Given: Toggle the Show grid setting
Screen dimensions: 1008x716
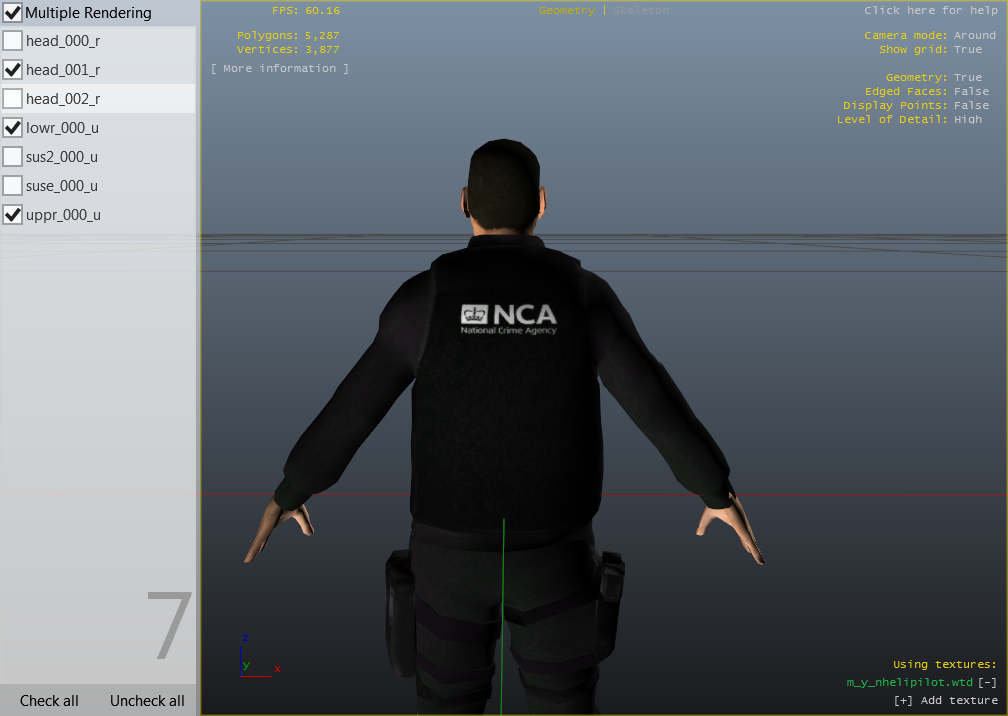Looking at the screenshot, I should coord(967,49).
